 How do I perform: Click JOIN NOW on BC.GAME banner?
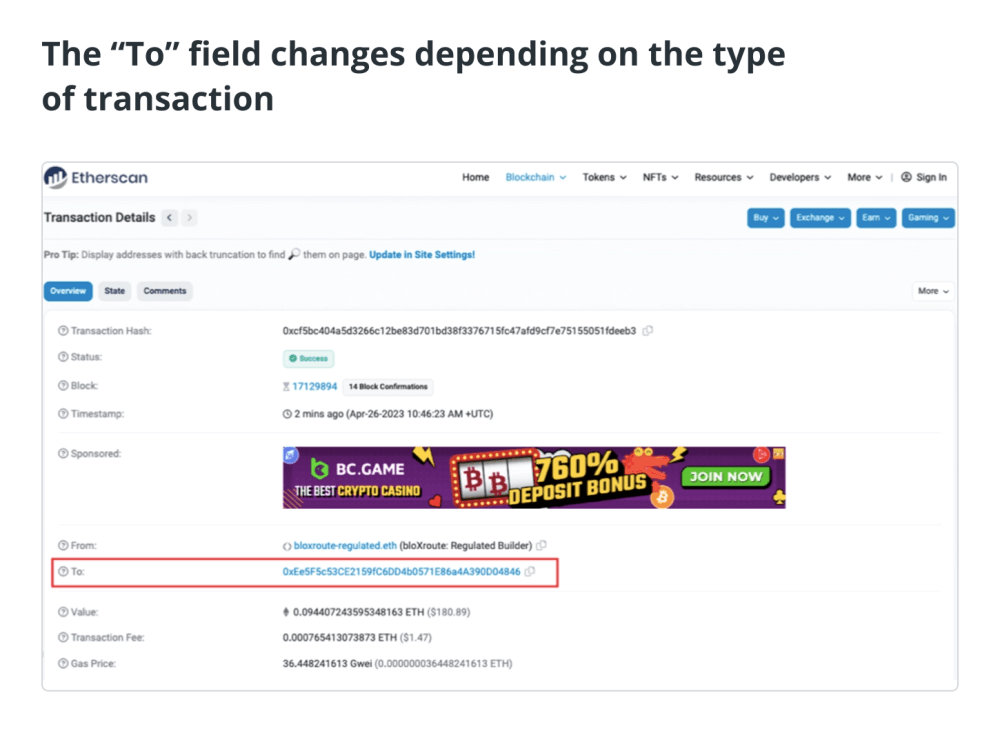[726, 476]
